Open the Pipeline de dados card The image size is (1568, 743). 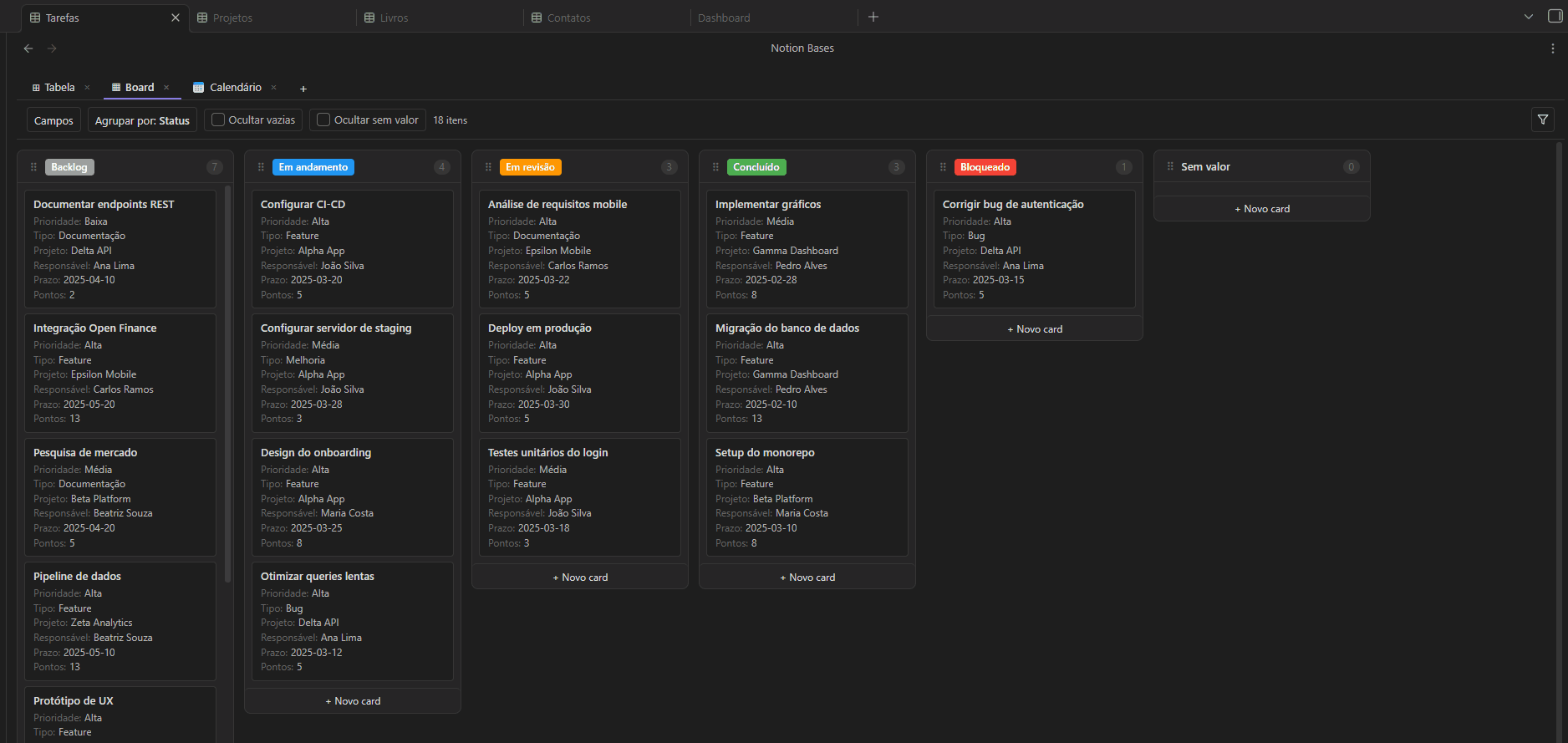click(x=120, y=621)
